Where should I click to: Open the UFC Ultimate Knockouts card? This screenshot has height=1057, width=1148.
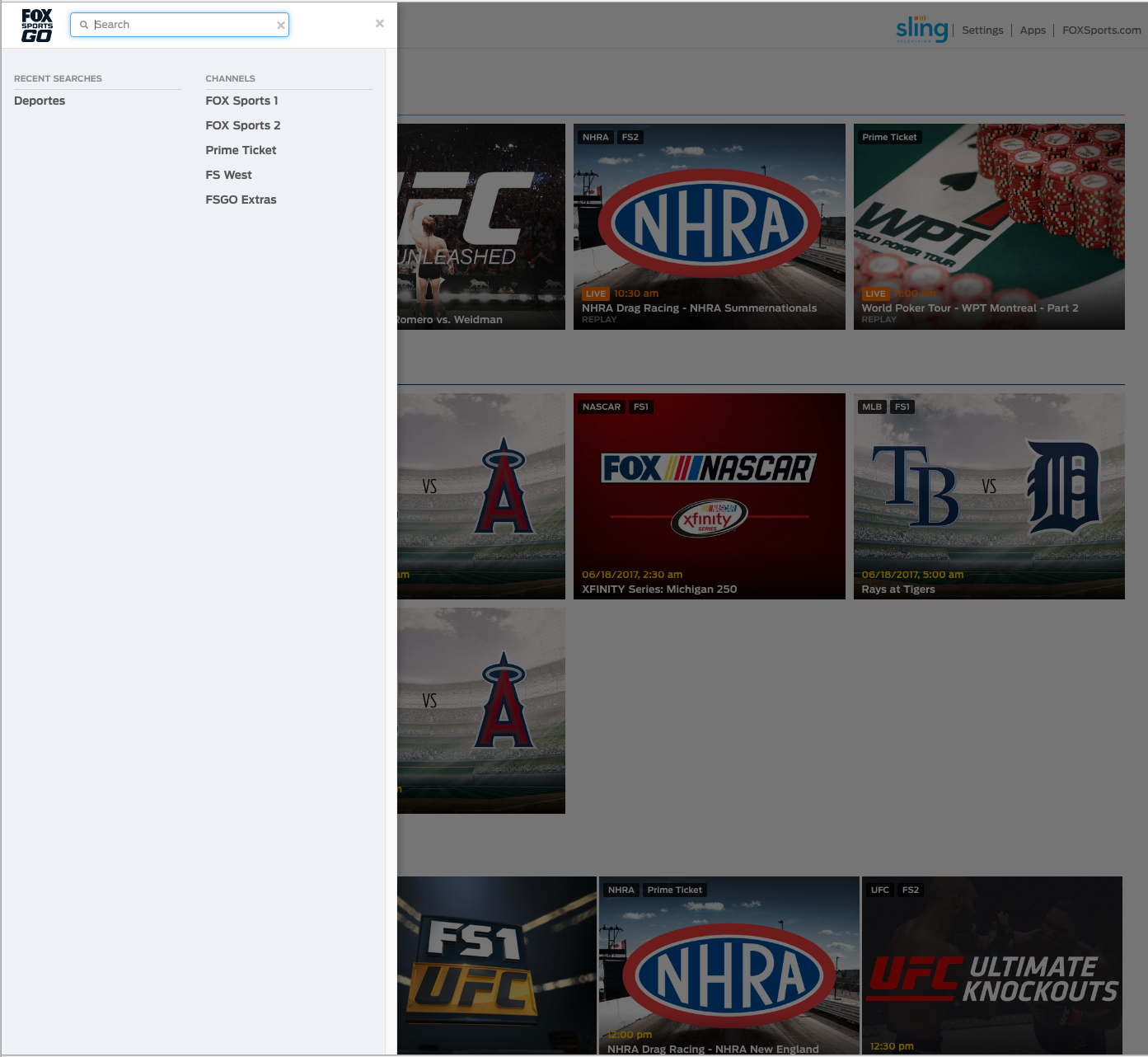tap(992, 965)
